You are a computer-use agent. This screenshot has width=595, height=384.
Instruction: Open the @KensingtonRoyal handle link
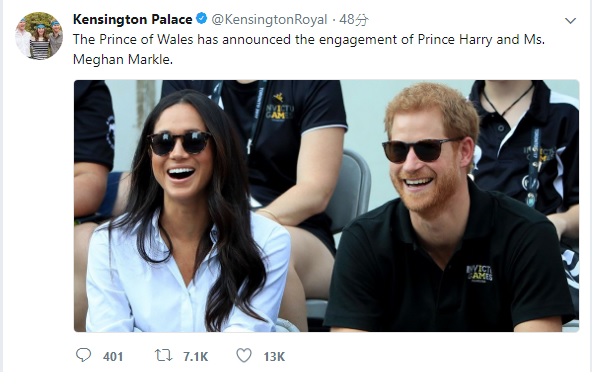[x=269, y=20]
